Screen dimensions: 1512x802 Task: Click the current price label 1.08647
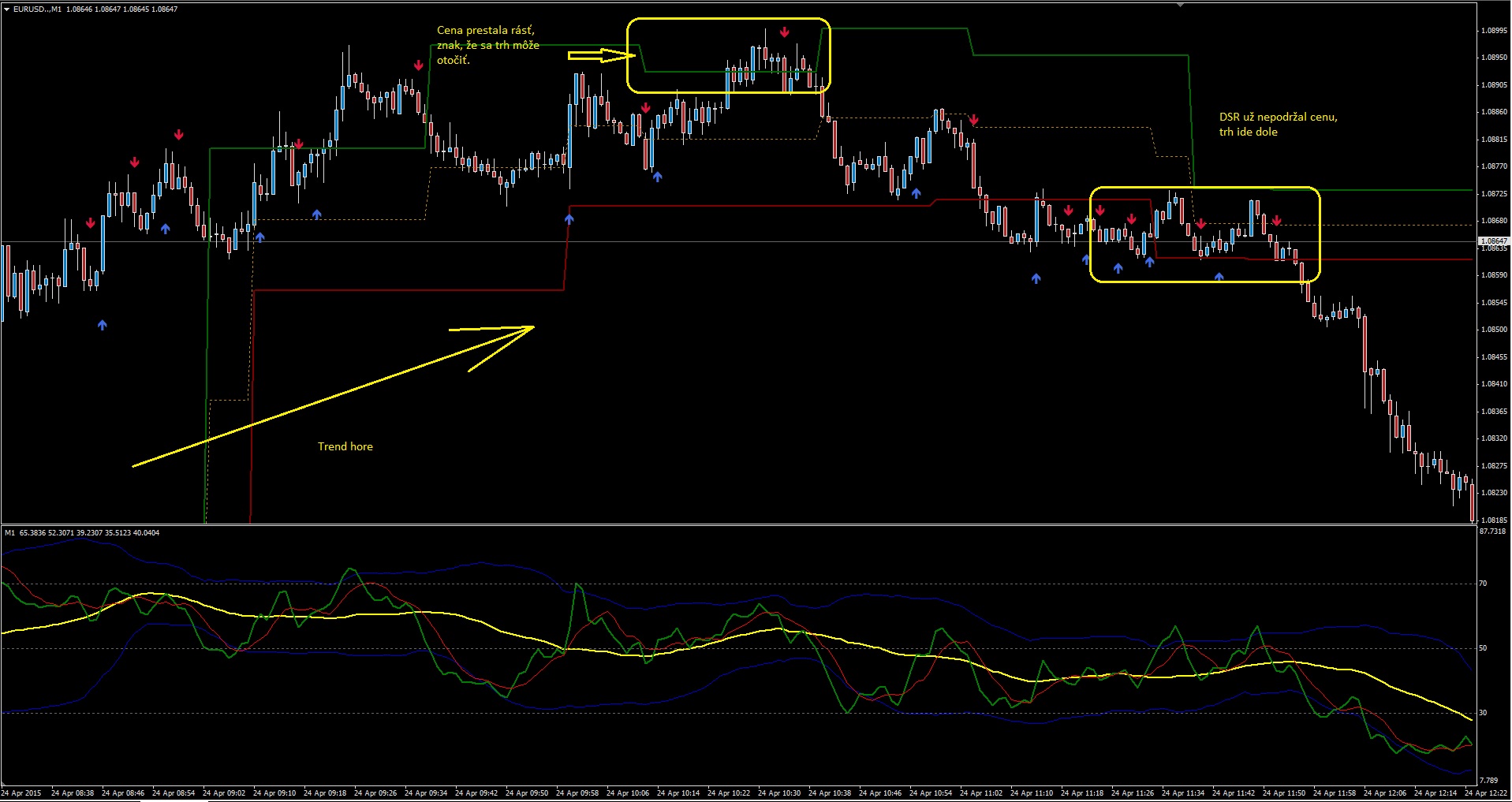click(x=1493, y=241)
